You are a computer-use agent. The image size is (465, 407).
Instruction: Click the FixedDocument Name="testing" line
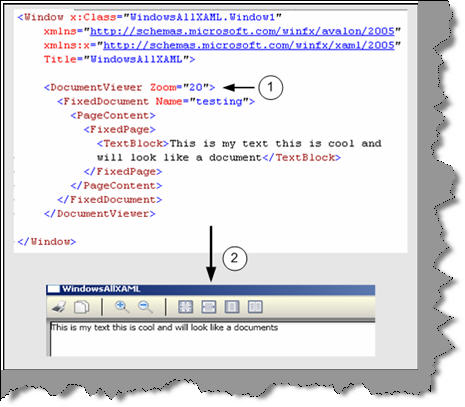156,101
